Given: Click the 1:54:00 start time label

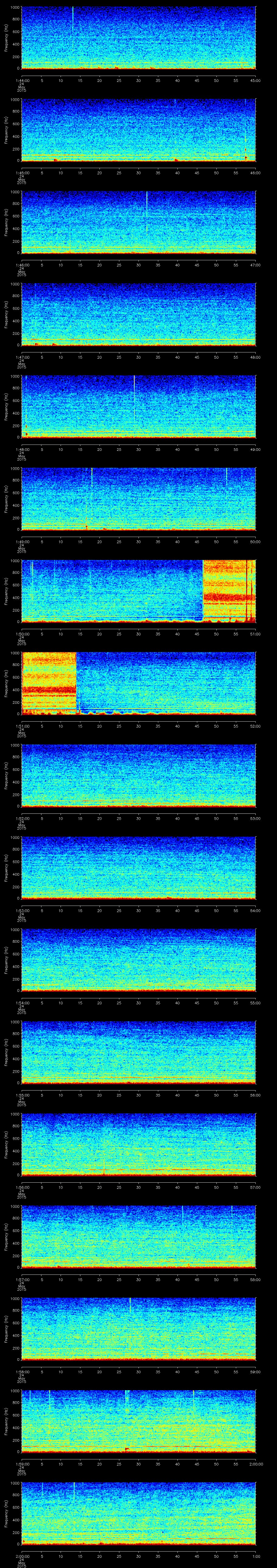Looking at the screenshot, I should 22,1003.
